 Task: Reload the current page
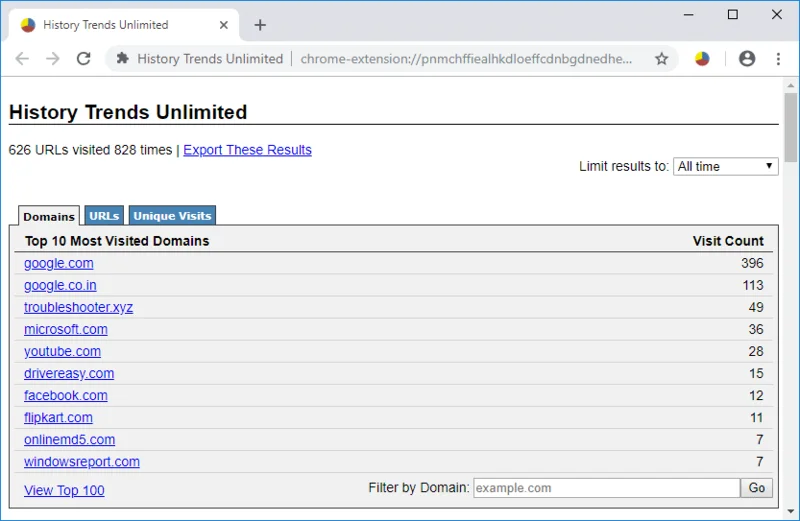pos(84,59)
